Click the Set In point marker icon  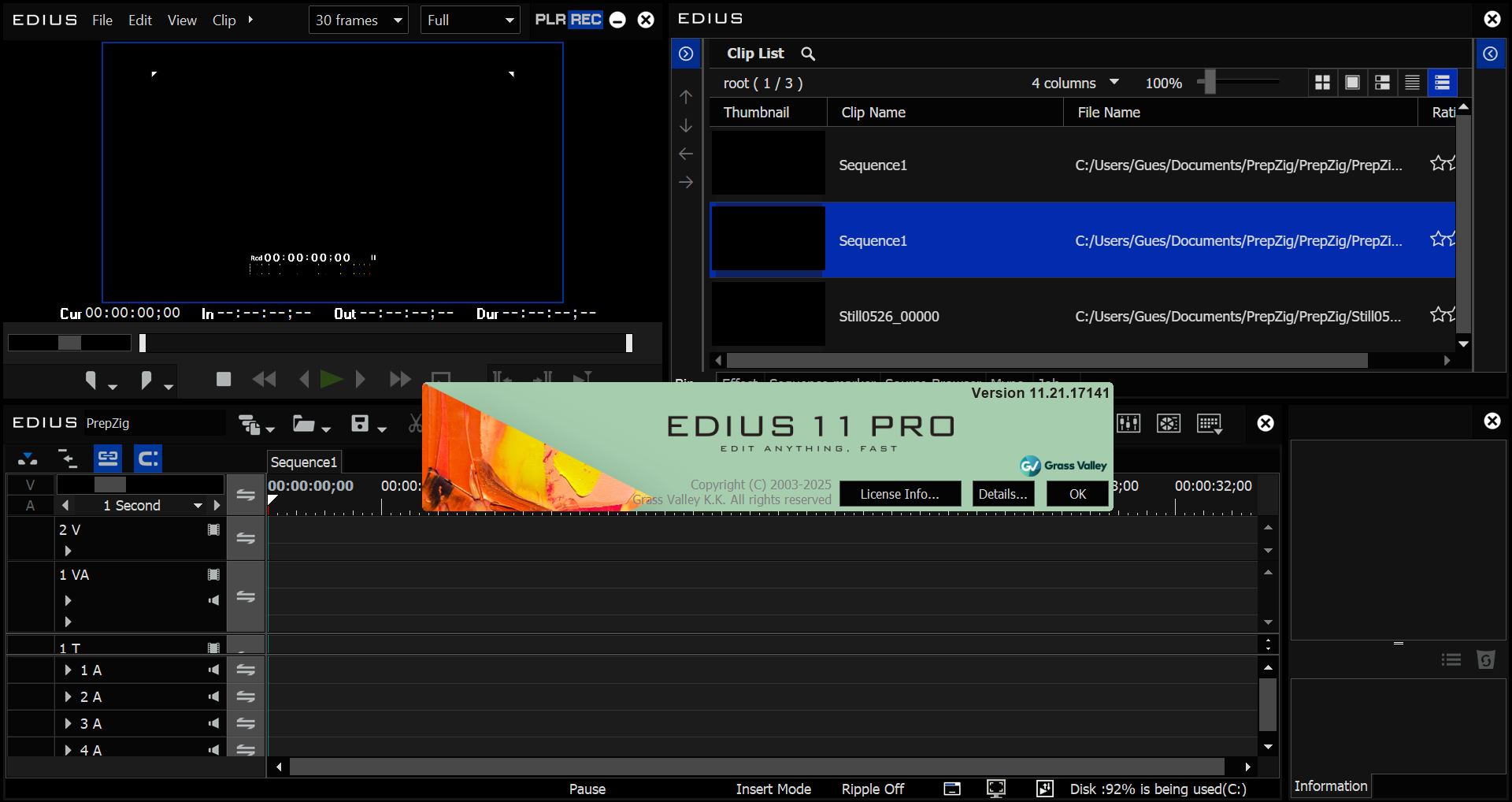pos(91,381)
